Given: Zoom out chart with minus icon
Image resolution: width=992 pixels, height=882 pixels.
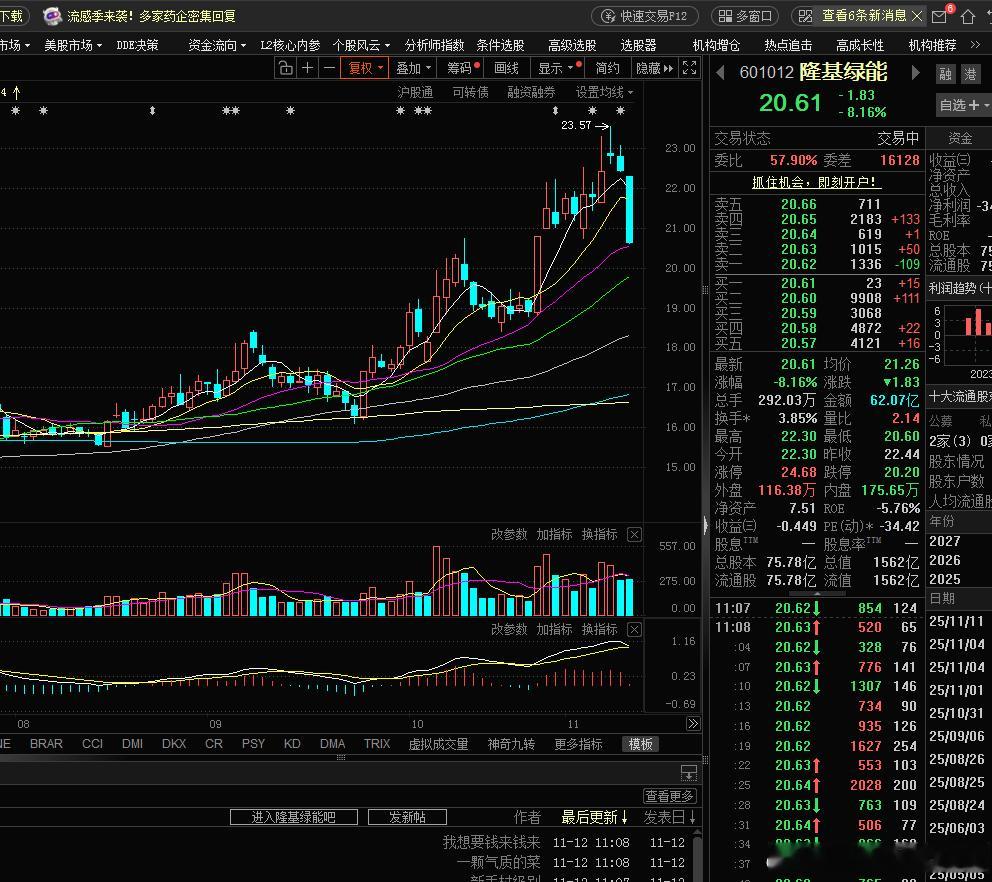Looking at the screenshot, I should tap(329, 68).
